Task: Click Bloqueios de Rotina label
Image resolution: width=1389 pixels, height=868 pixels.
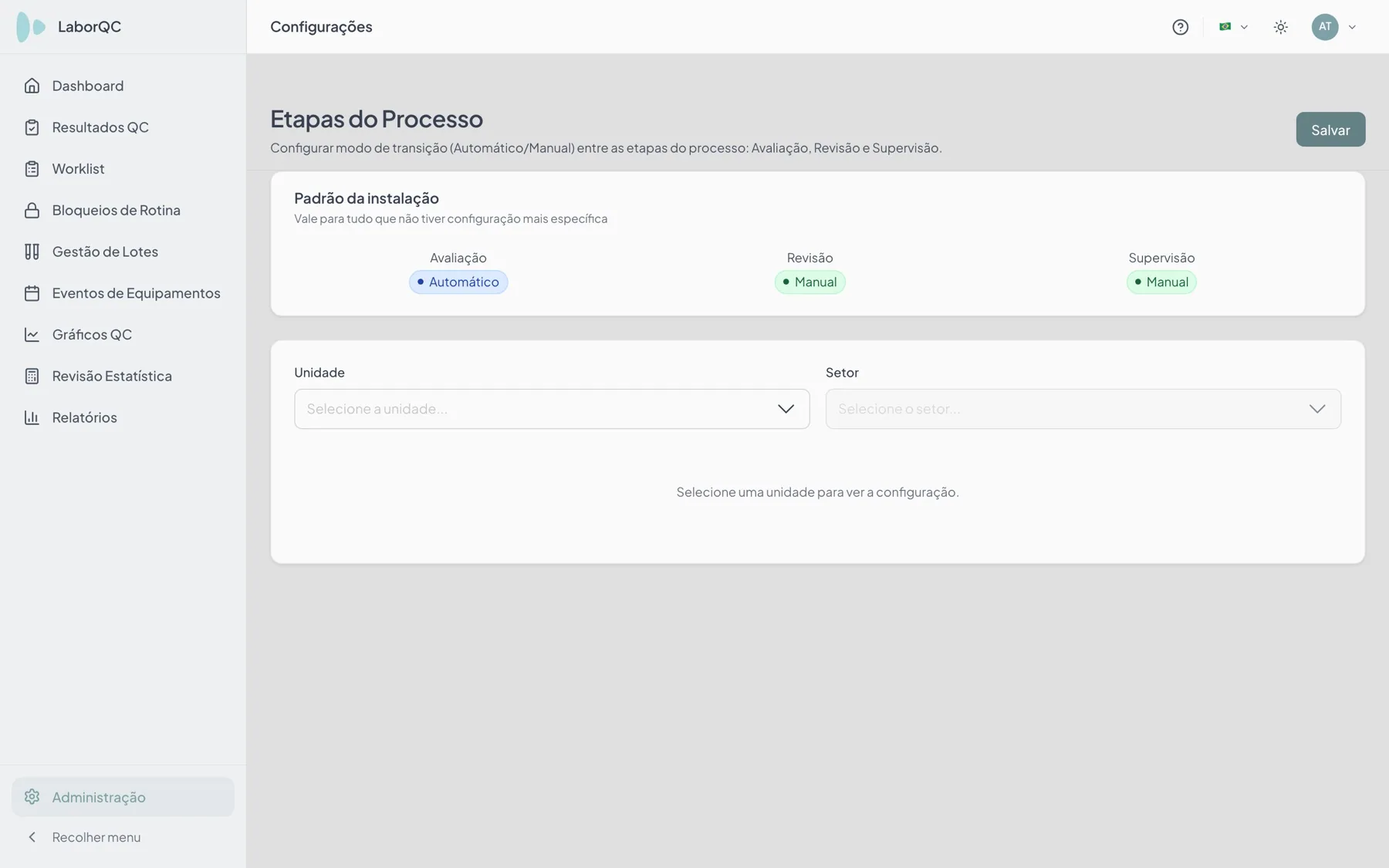Action: pyautogui.click(x=117, y=210)
